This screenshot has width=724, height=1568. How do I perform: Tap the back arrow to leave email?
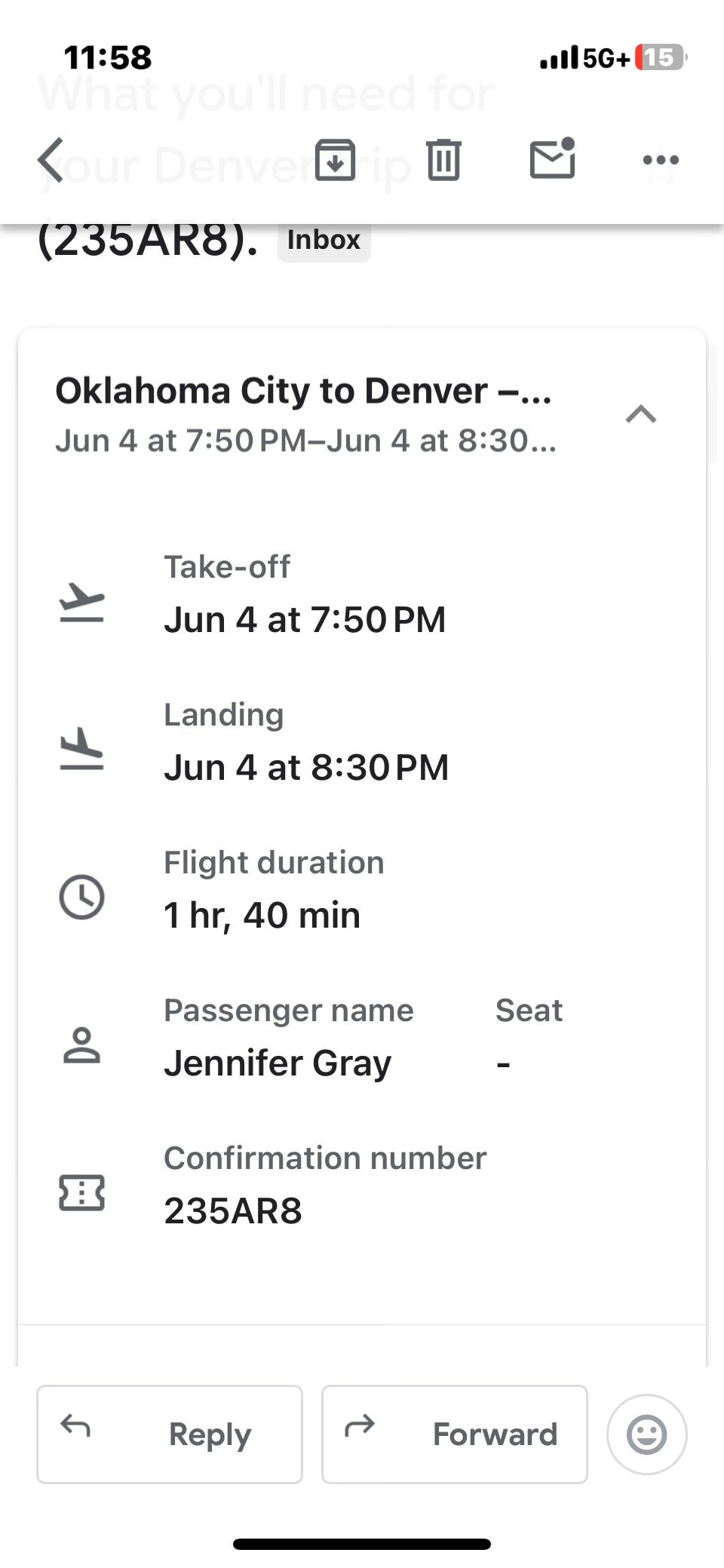[51, 160]
